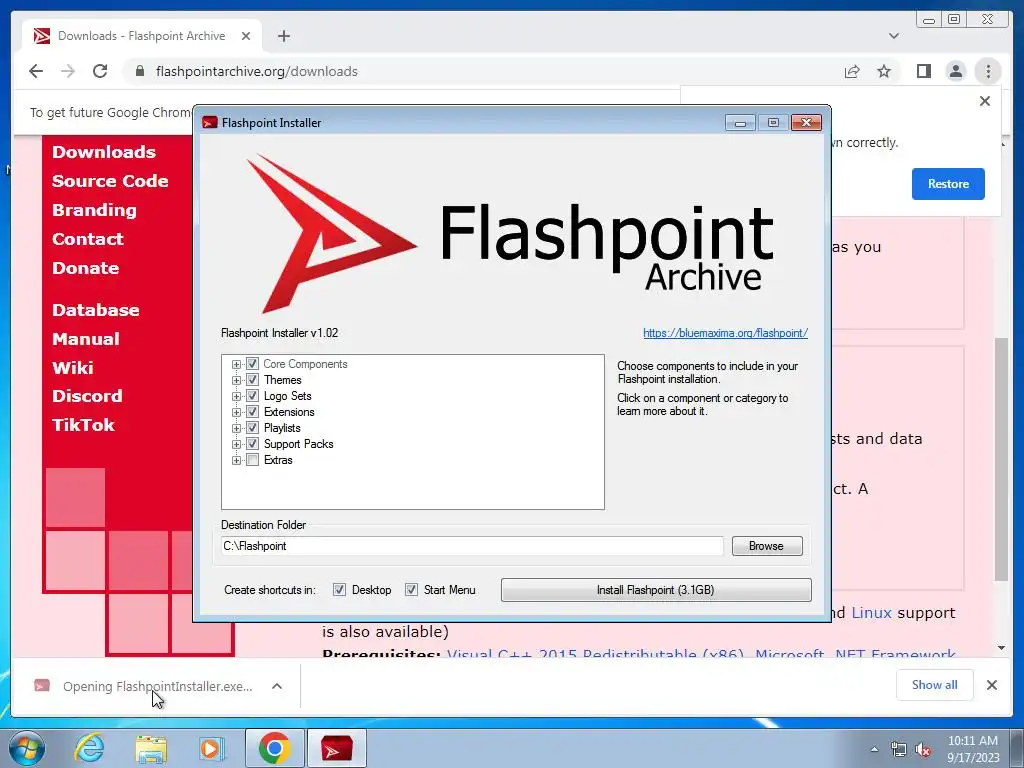
Task: Open Chrome profile avatar icon
Action: click(x=955, y=71)
